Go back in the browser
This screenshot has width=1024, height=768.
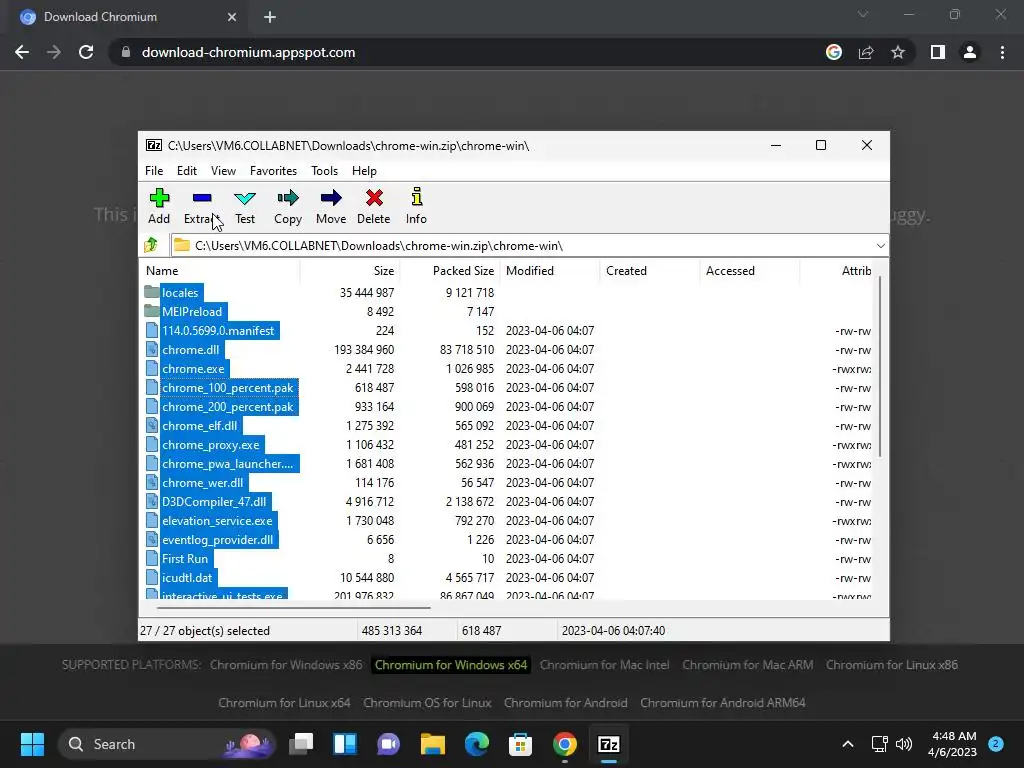(x=22, y=52)
